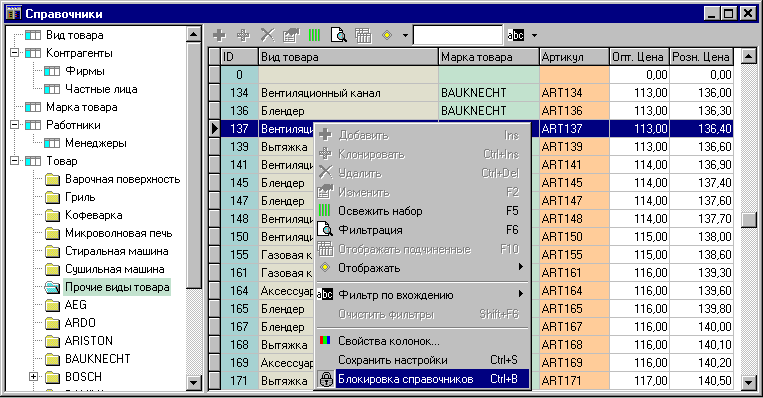The height and width of the screenshot is (398, 763).
Task: Select Фирмы in the tree
Action: click(x=85, y=71)
